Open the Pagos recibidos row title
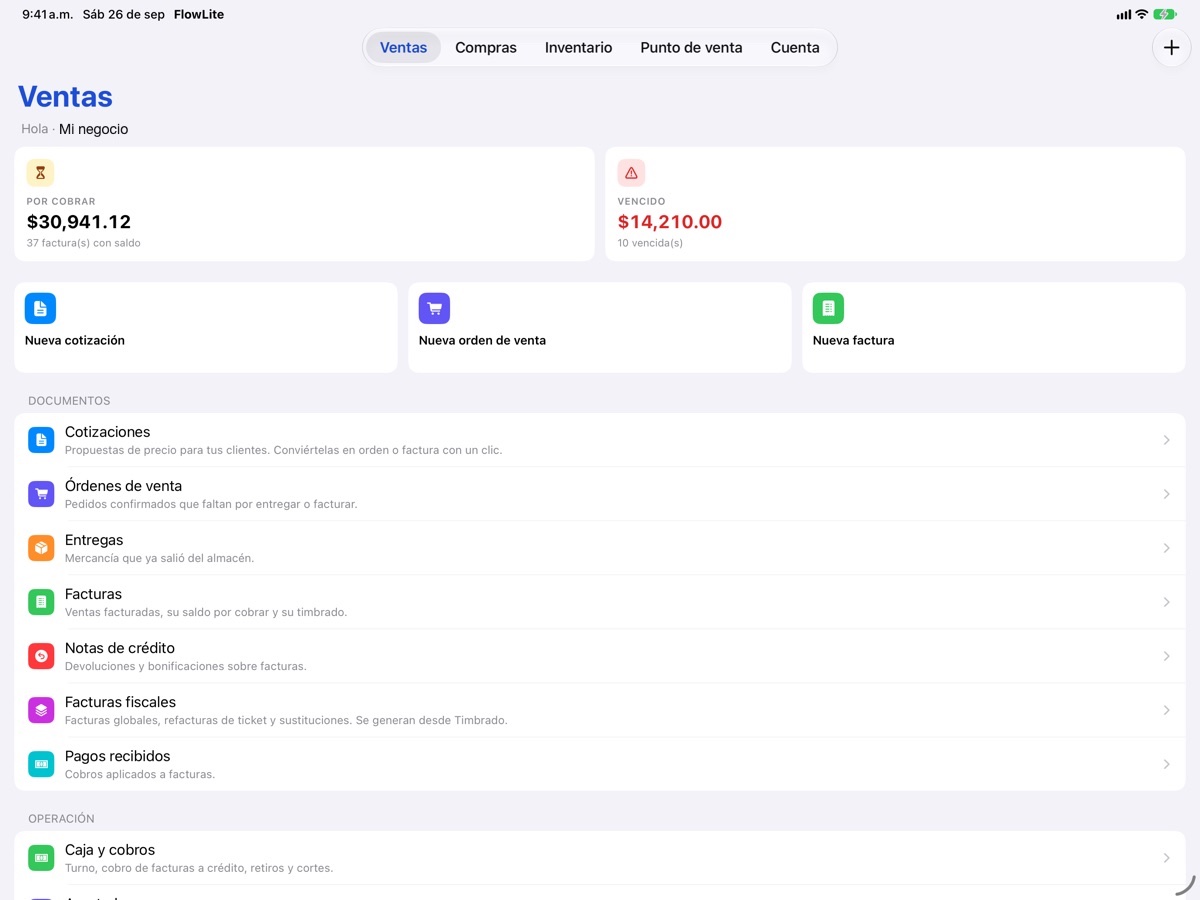Image resolution: width=1200 pixels, height=900 pixels. click(x=118, y=756)
